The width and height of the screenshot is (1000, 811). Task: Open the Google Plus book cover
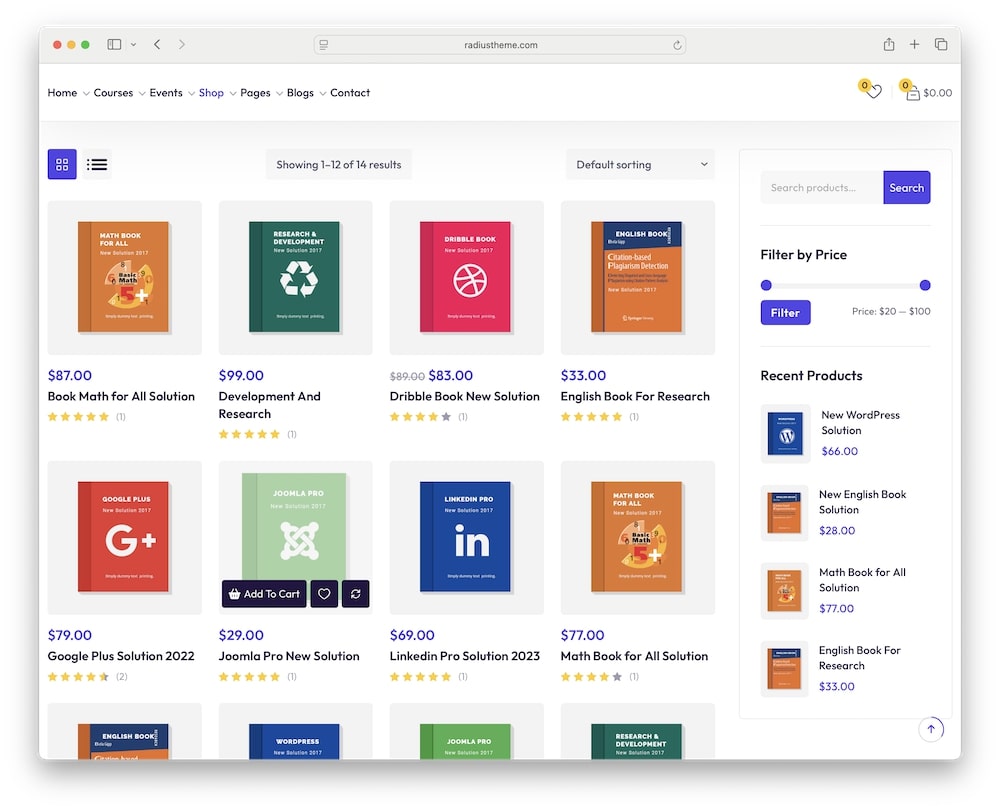124,537
